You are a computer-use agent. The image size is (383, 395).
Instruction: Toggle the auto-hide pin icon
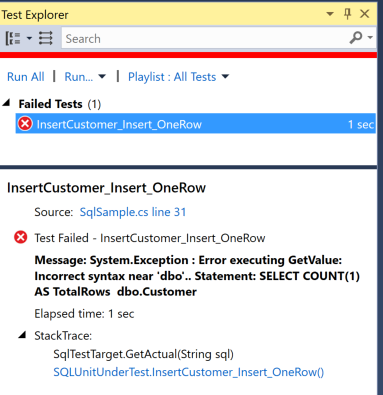pos(347,14)
